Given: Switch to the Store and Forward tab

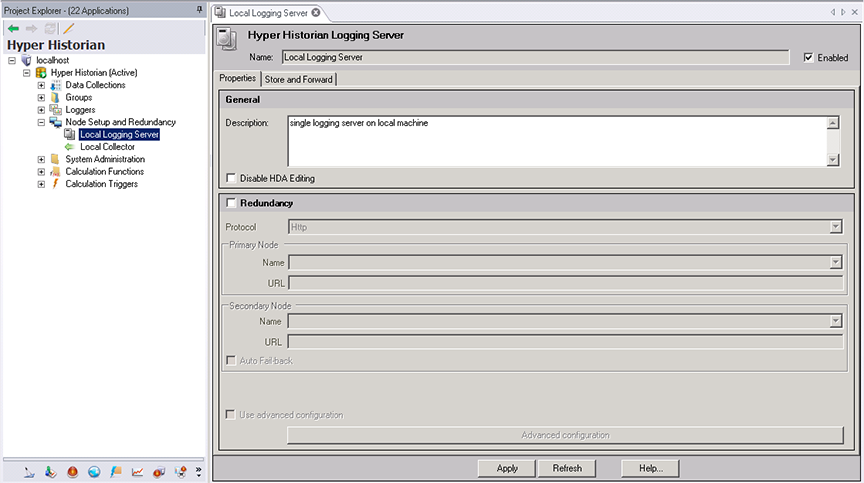Looking at the screenshot, I should tap(299, 79).
